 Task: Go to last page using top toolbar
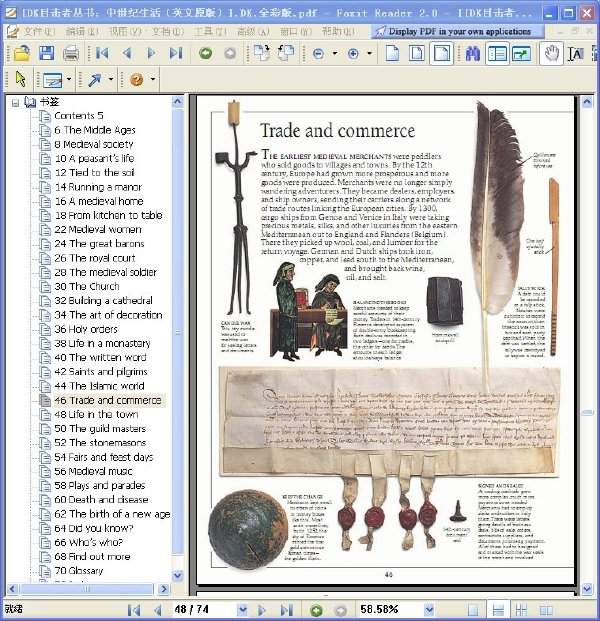(x=175, y=53)
